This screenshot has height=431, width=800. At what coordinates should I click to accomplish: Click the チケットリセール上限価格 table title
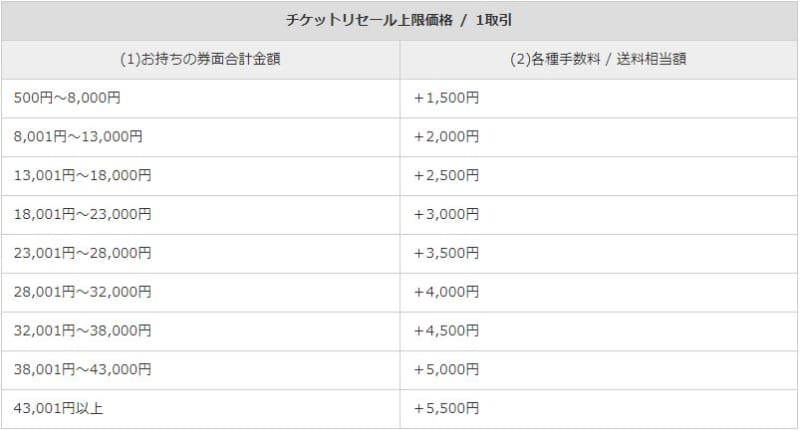click(x=399, y=19)
